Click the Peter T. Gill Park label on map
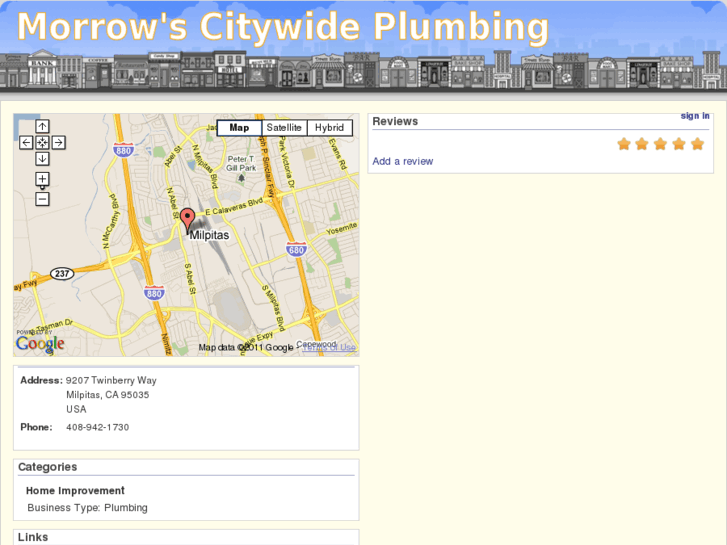This screenshot has width=727, height=545. coord(241,163)
